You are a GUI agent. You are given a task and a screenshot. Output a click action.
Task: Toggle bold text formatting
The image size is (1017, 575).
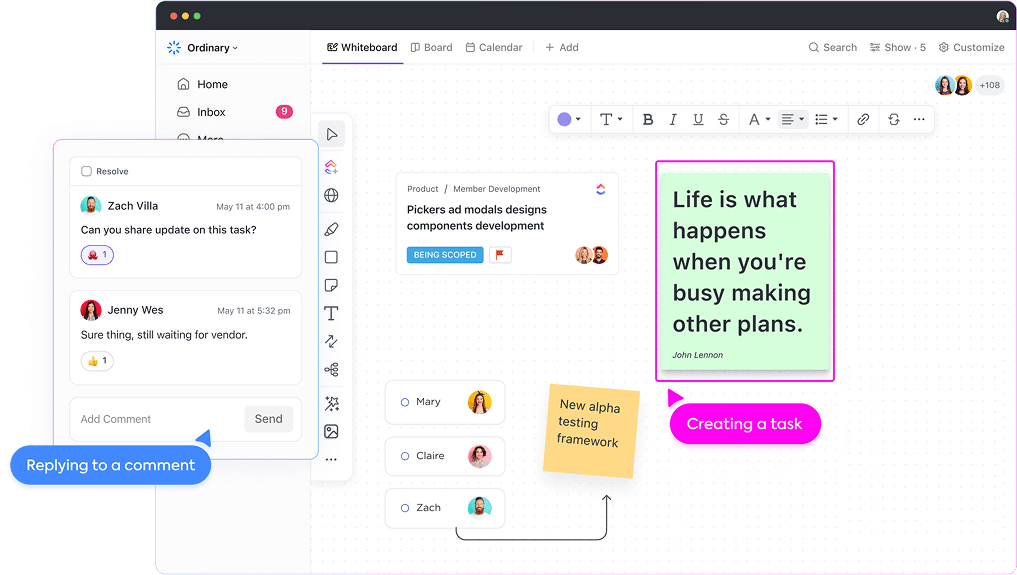pyautogui.click(x=647, y=119)
